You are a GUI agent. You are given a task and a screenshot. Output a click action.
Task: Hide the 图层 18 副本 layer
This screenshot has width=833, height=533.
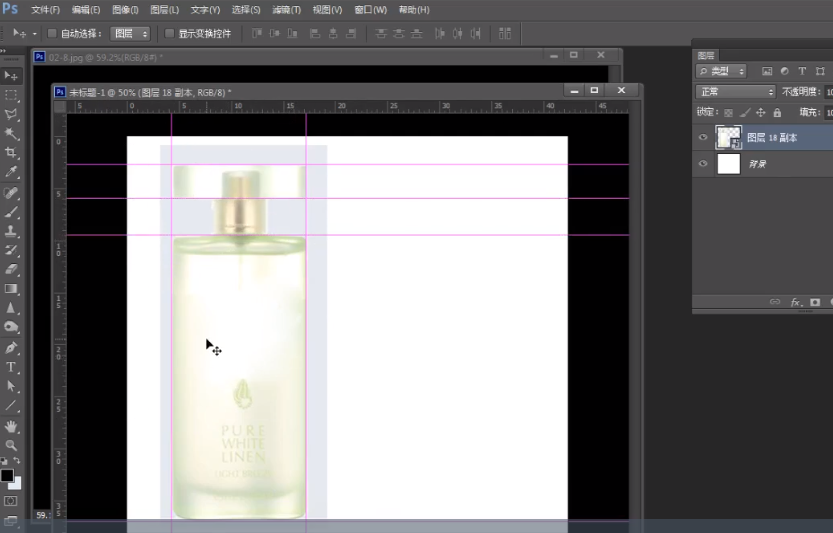703,137
